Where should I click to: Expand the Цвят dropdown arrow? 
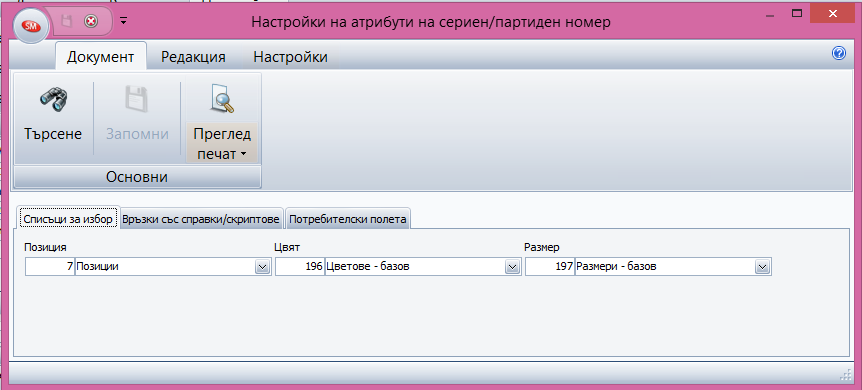512,267
